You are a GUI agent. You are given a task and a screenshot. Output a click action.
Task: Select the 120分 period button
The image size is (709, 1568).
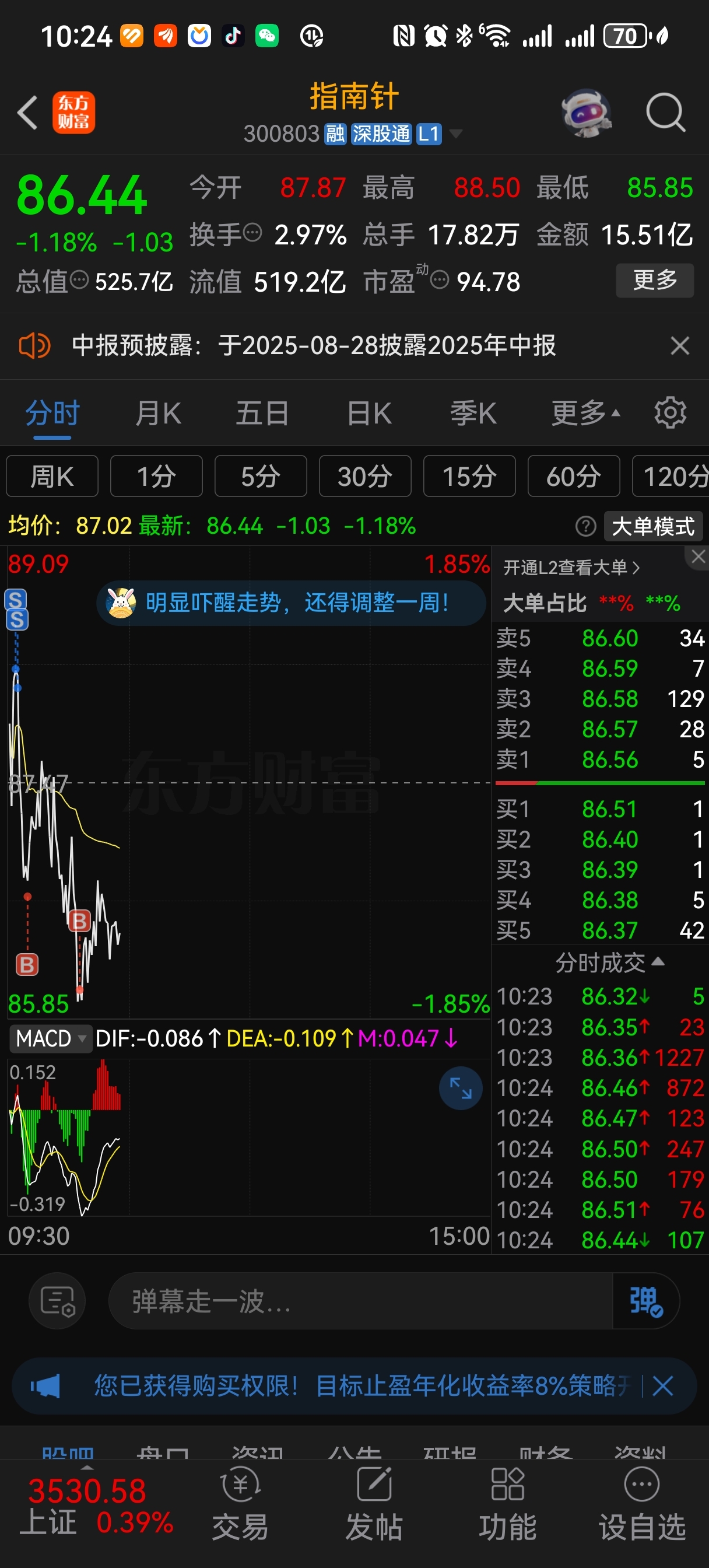click(x=671, y=476)
